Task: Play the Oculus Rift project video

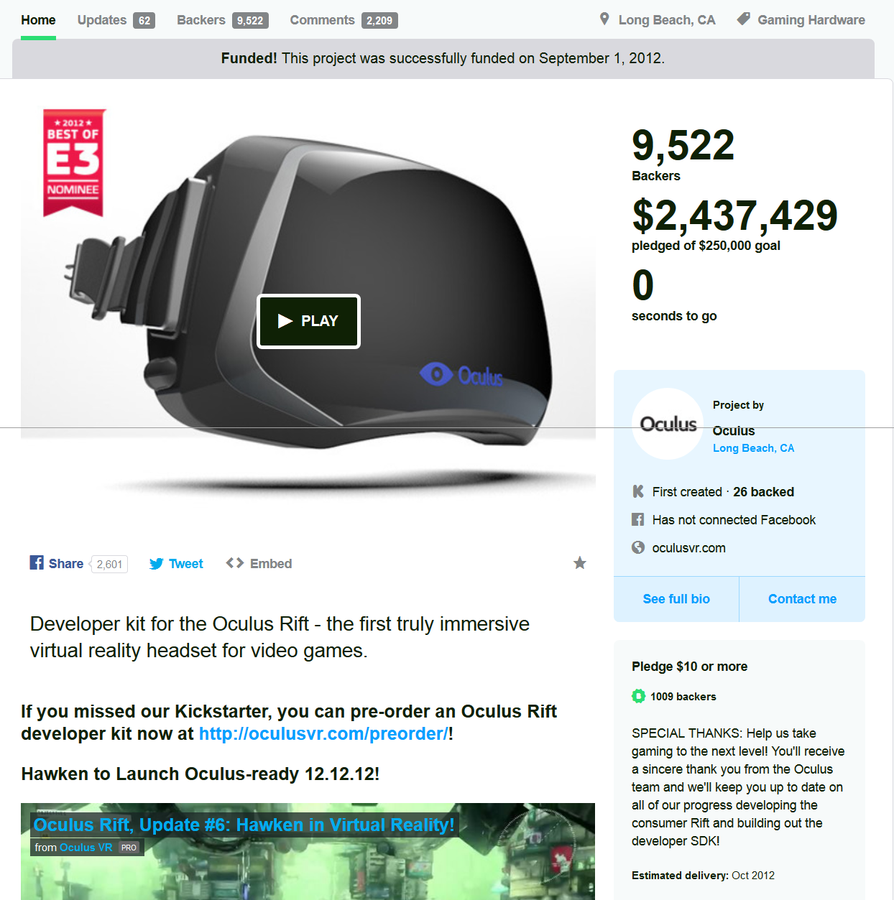Action: (x=309, y=321)
